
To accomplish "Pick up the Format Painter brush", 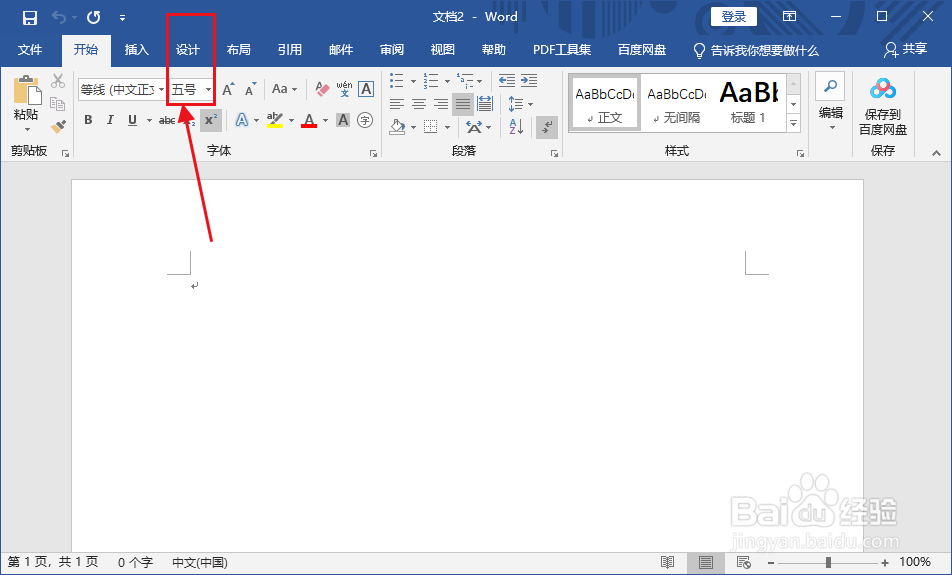I will (x=58, y=126).
